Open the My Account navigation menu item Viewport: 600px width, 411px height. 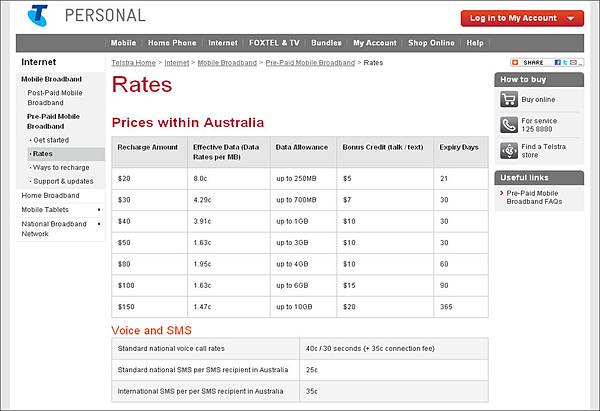click(375, 43)
